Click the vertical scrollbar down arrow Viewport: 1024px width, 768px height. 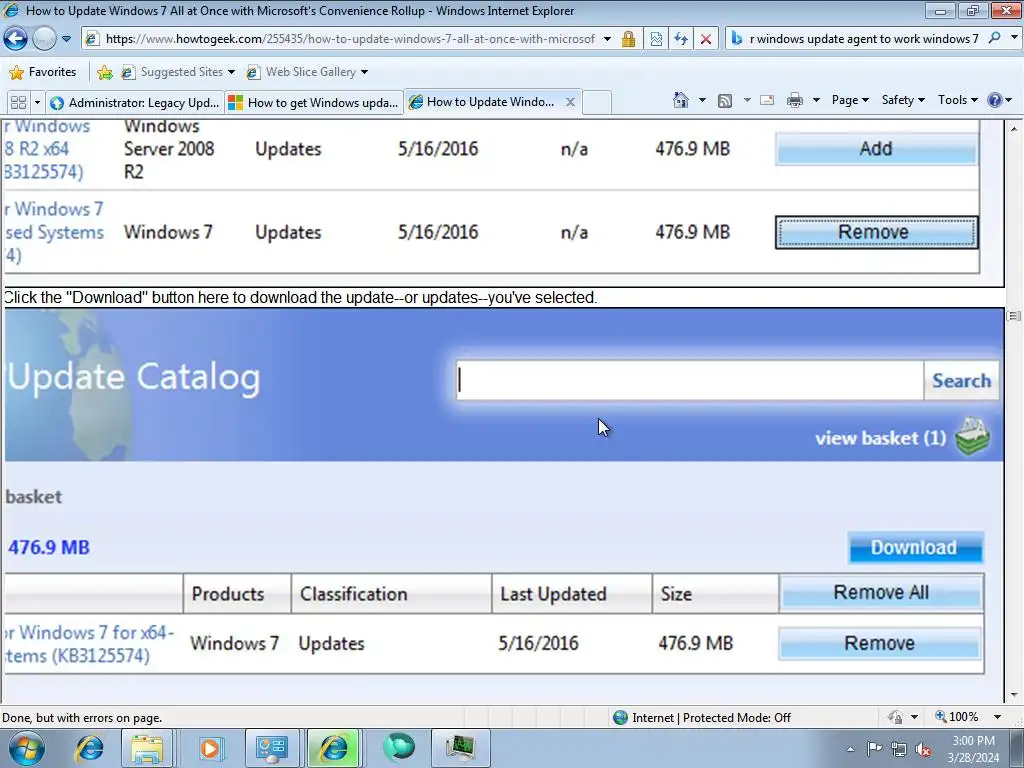(1014, 696)
